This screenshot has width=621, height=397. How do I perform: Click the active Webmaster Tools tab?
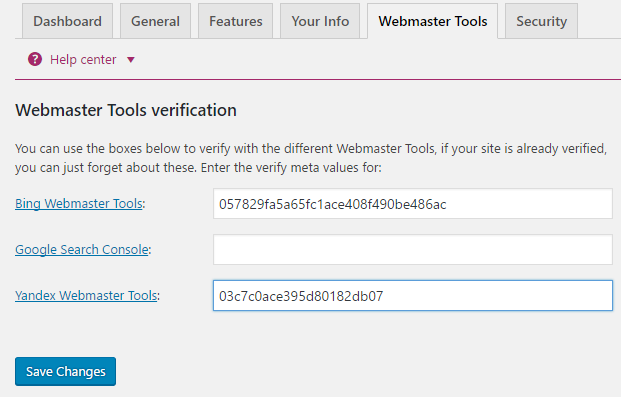tap(432, 21)
